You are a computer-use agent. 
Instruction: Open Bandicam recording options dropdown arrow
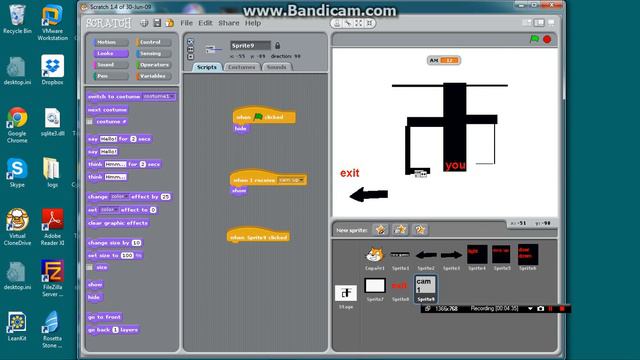(x=530, y=309)
